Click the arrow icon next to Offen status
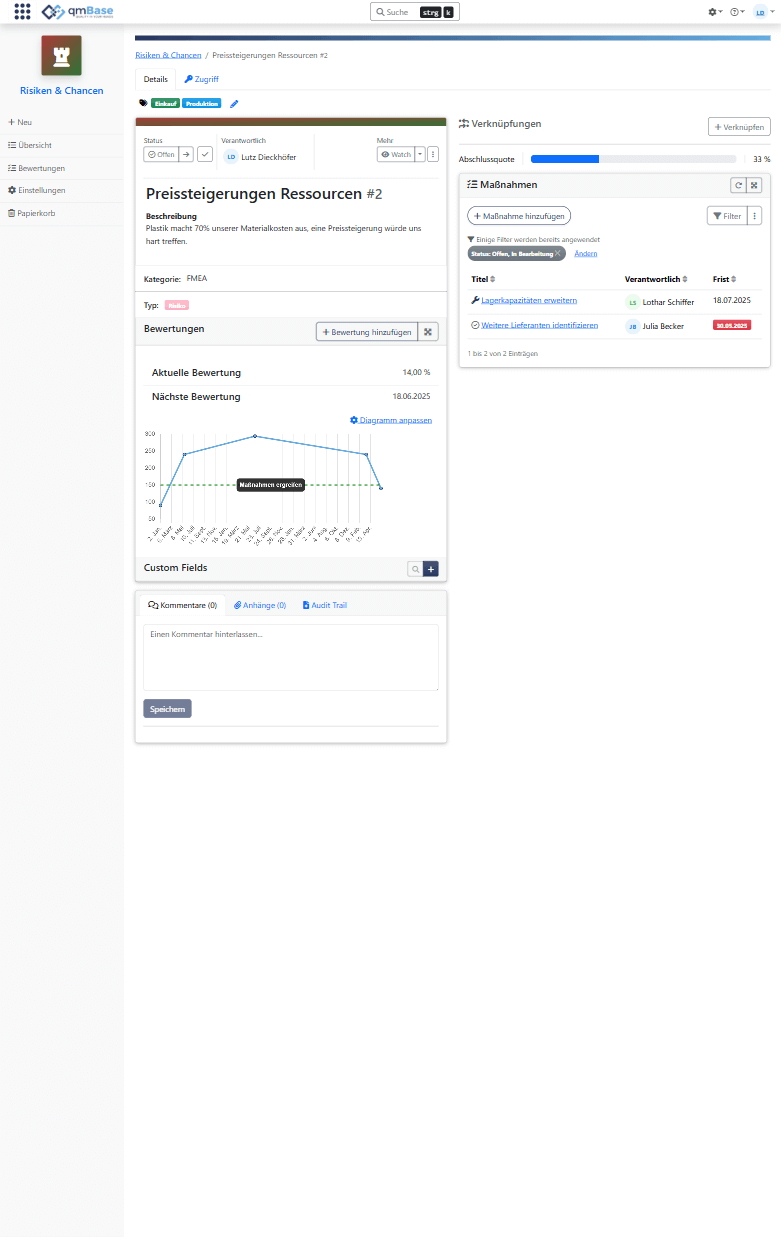Viewport: 781px width, 1241px height. [x=186, y=155]
